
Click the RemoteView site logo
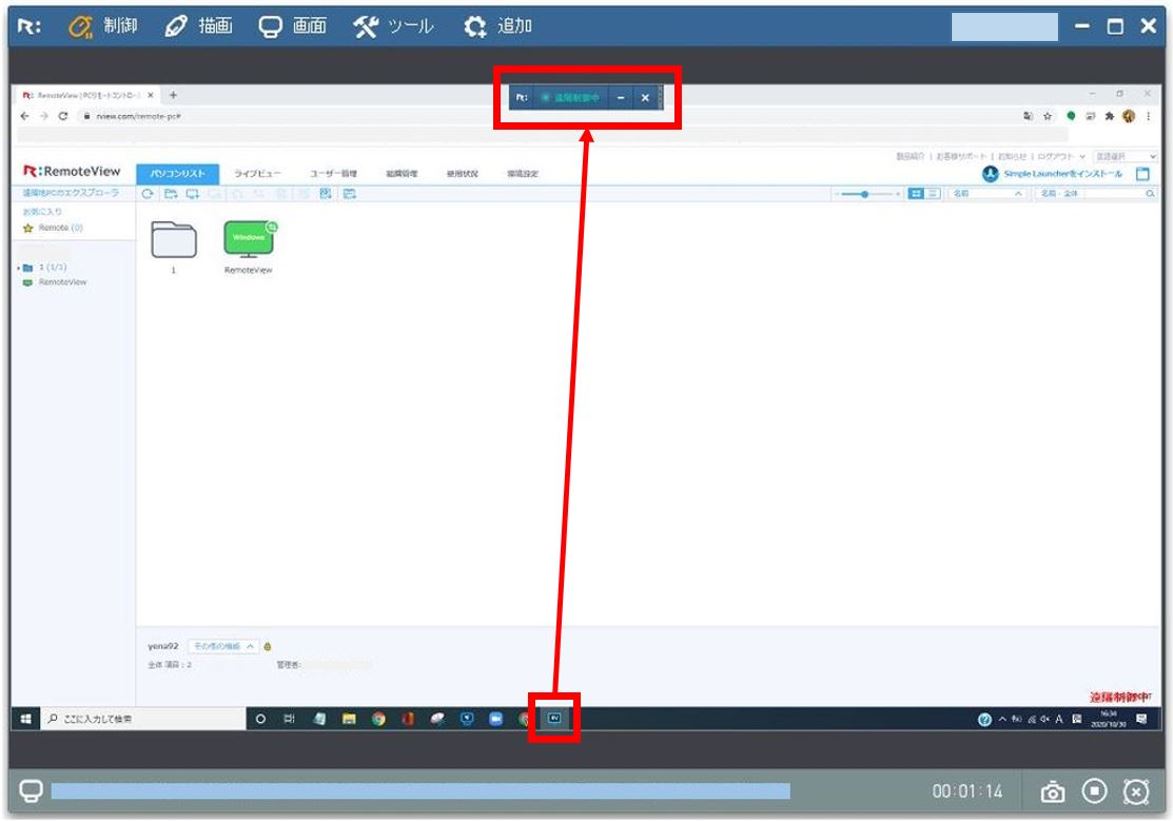(x=72, y=171)
